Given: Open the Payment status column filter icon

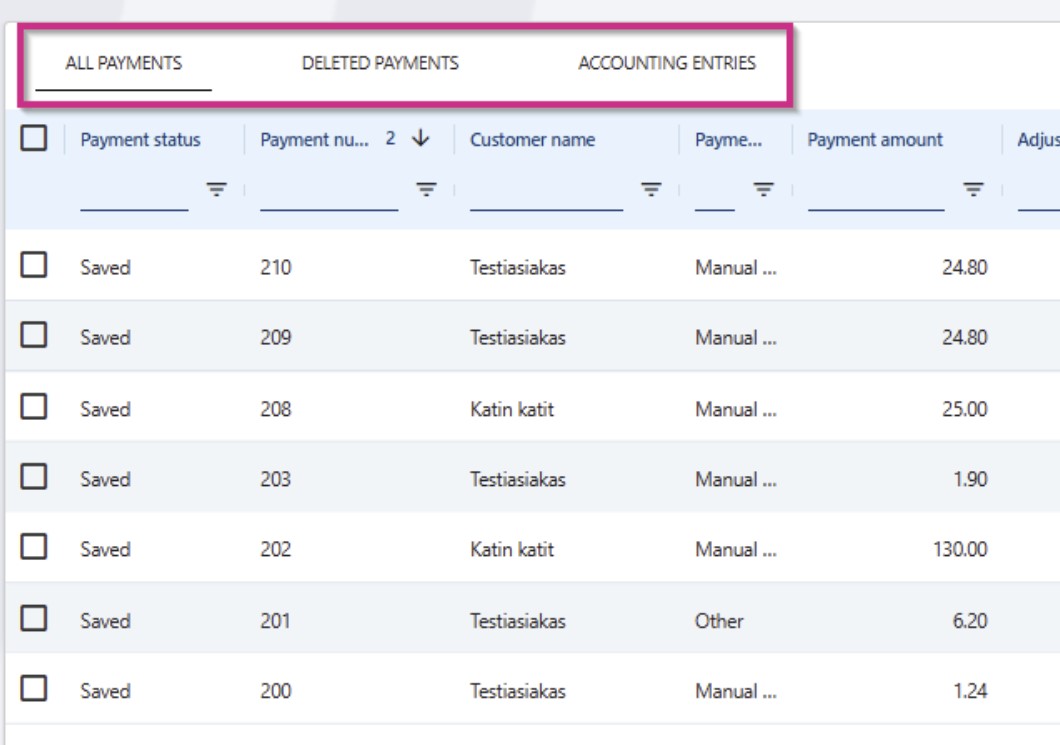Looking at the screenshot, I should [216, 189].
